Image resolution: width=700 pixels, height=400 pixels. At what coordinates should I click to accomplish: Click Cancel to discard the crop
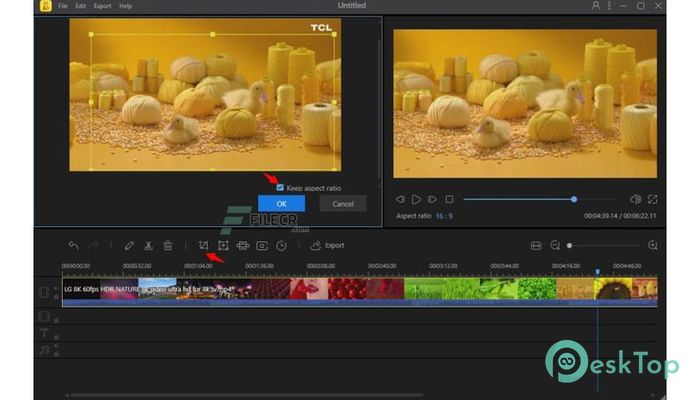(x=343, y=204)
